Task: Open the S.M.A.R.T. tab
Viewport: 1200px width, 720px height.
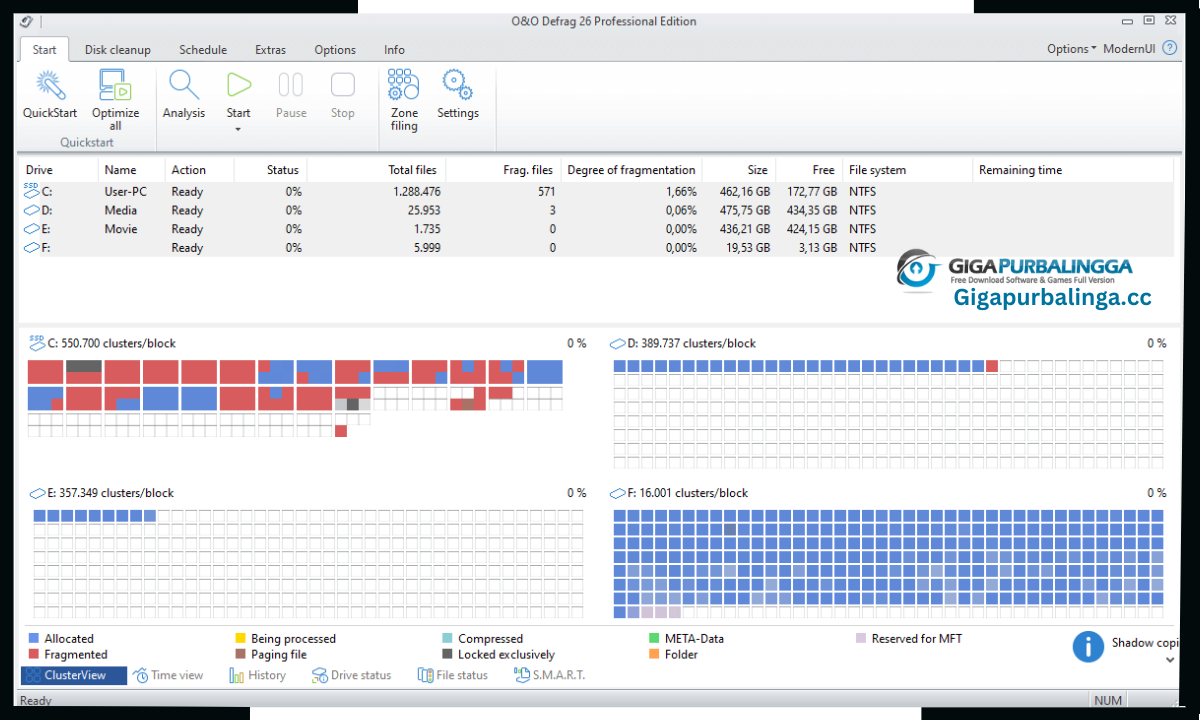Action: click(549, 675)
